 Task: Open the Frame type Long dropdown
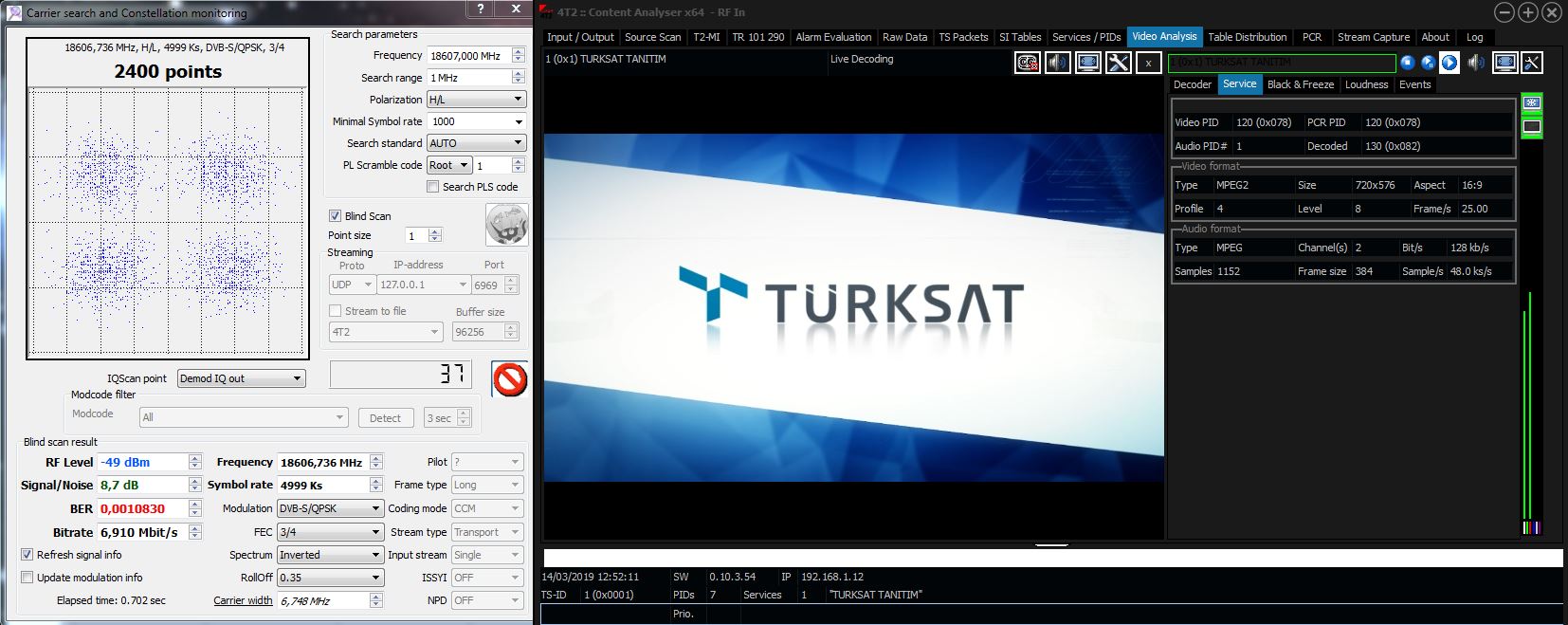[487, 485]
